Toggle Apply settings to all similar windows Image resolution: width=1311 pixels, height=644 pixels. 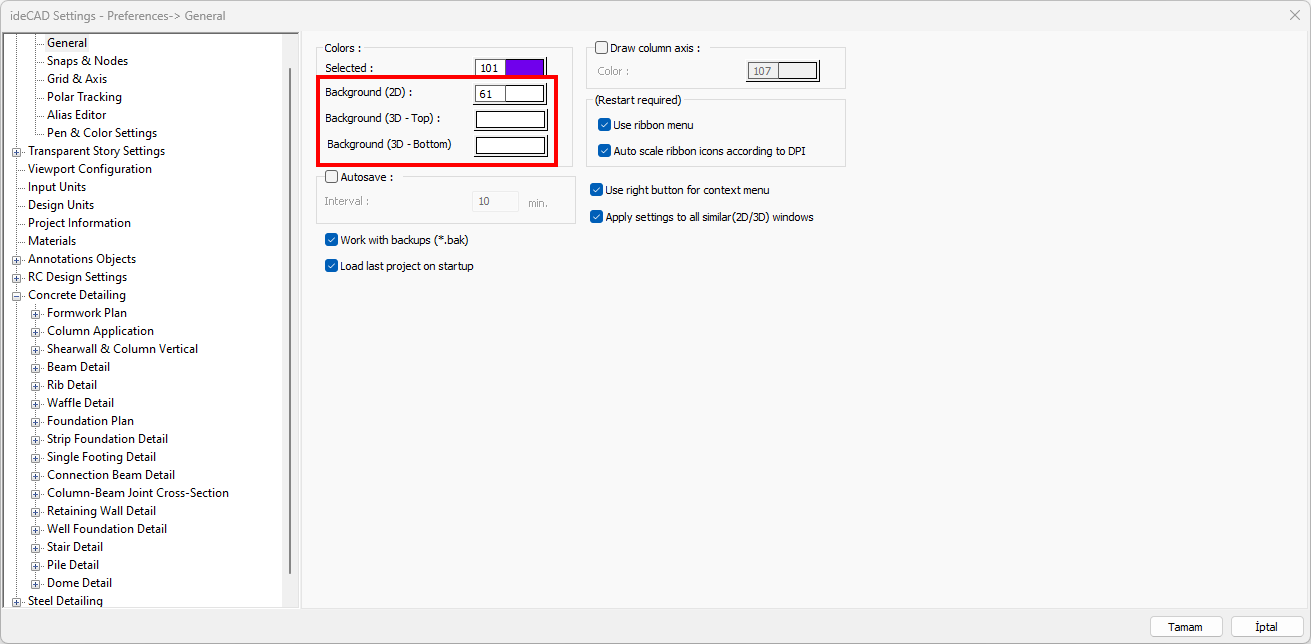(x=597, y=217)
